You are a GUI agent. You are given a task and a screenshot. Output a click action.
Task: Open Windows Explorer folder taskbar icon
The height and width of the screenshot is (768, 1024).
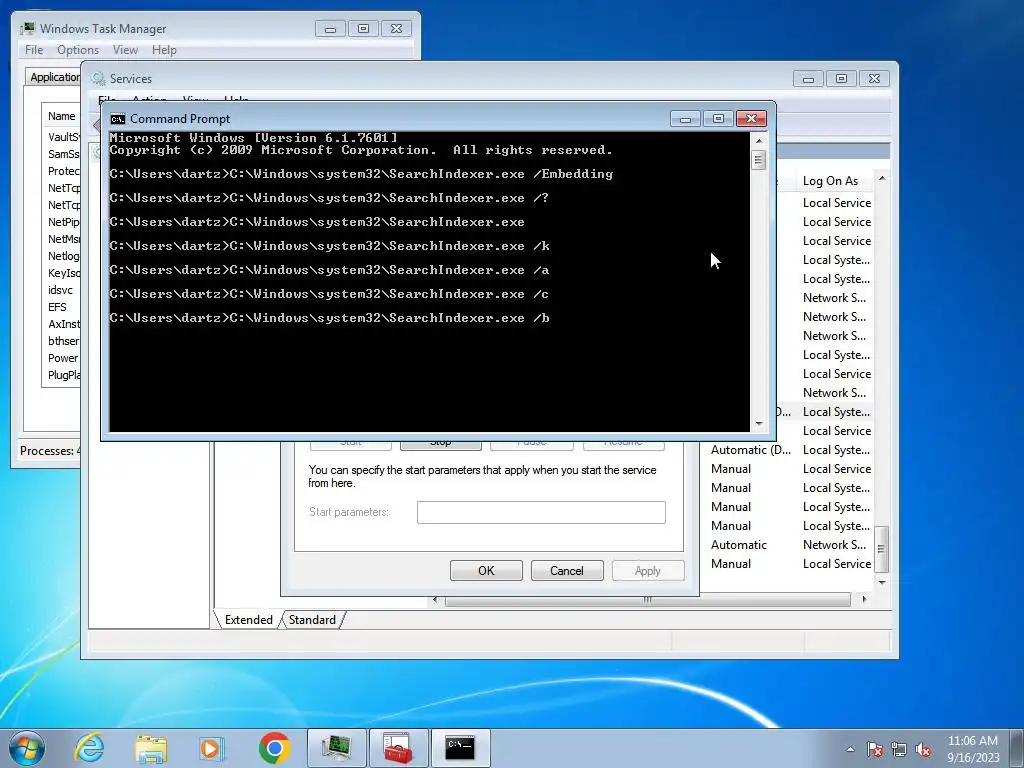coord(152,748)
